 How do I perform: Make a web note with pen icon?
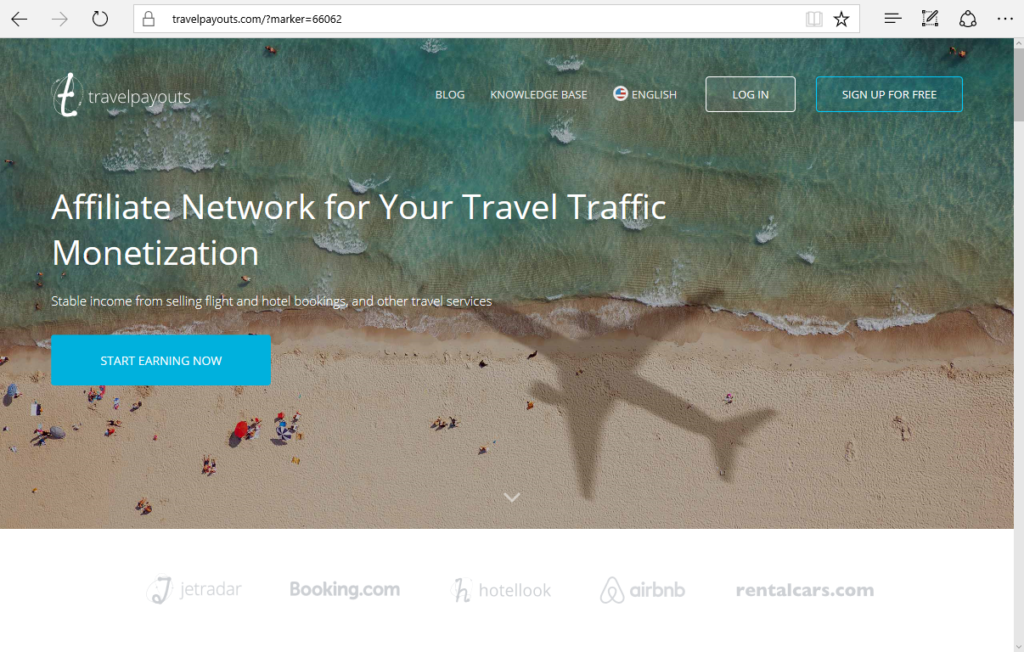click(x=930, y=19)
